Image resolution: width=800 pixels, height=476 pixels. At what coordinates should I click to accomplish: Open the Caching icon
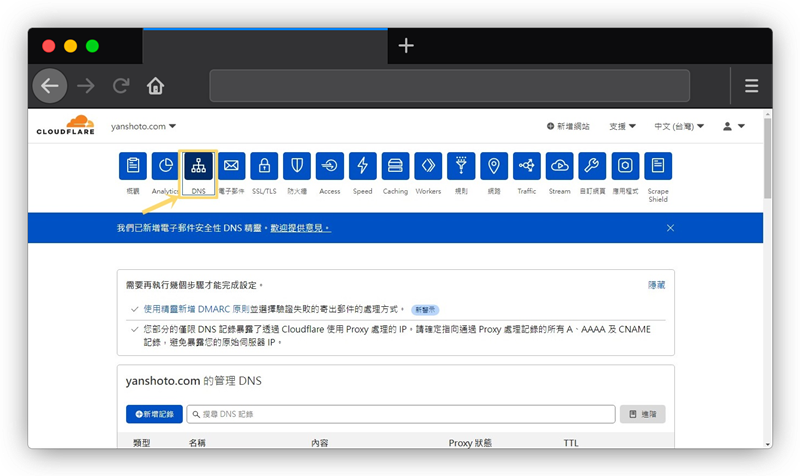pos(395,166)
